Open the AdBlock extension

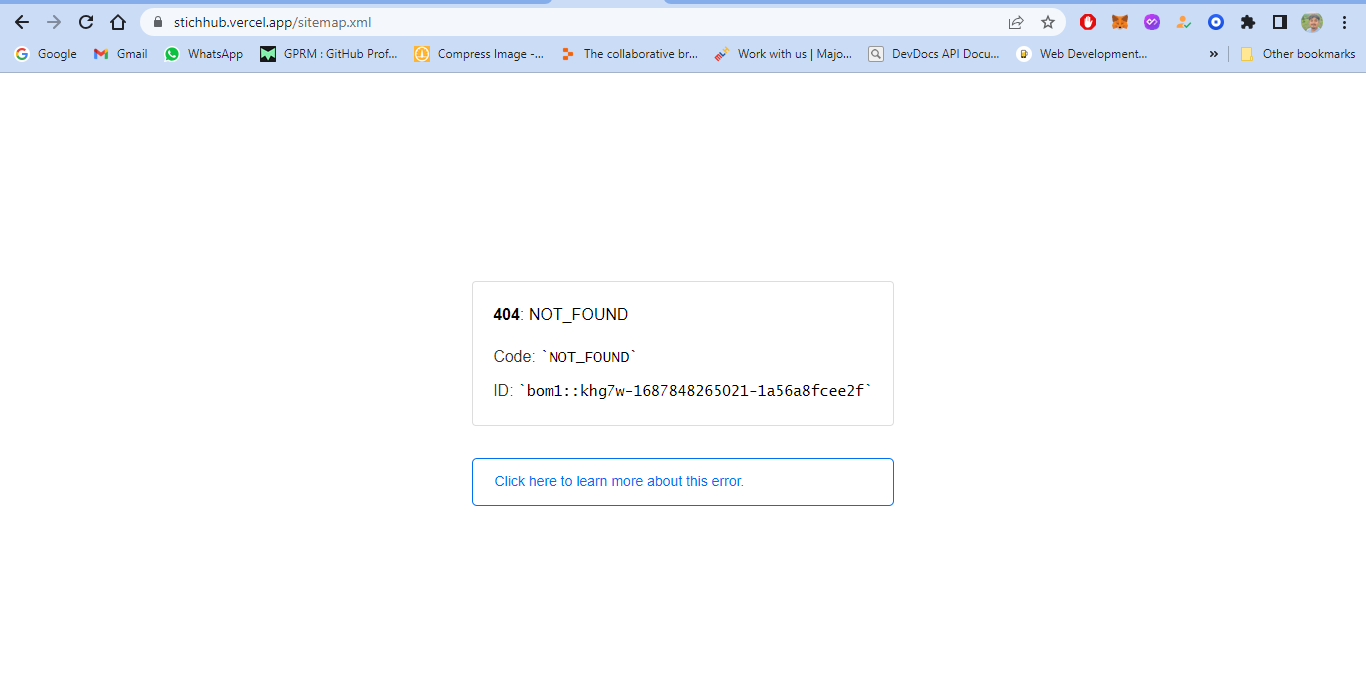click(x=1088, y=22)
